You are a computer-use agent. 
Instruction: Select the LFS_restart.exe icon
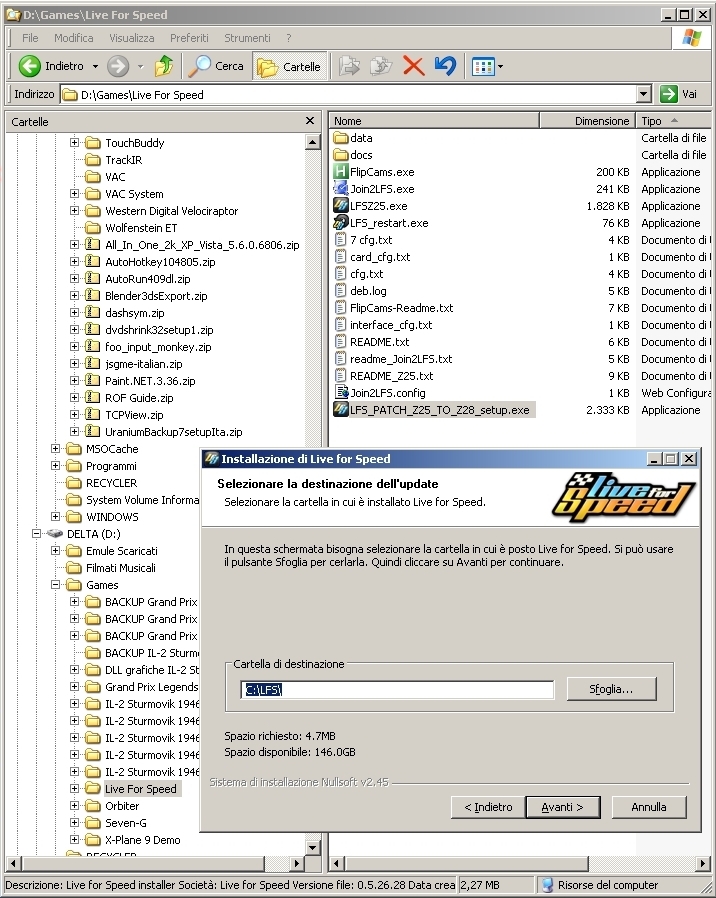coord(341,223)
